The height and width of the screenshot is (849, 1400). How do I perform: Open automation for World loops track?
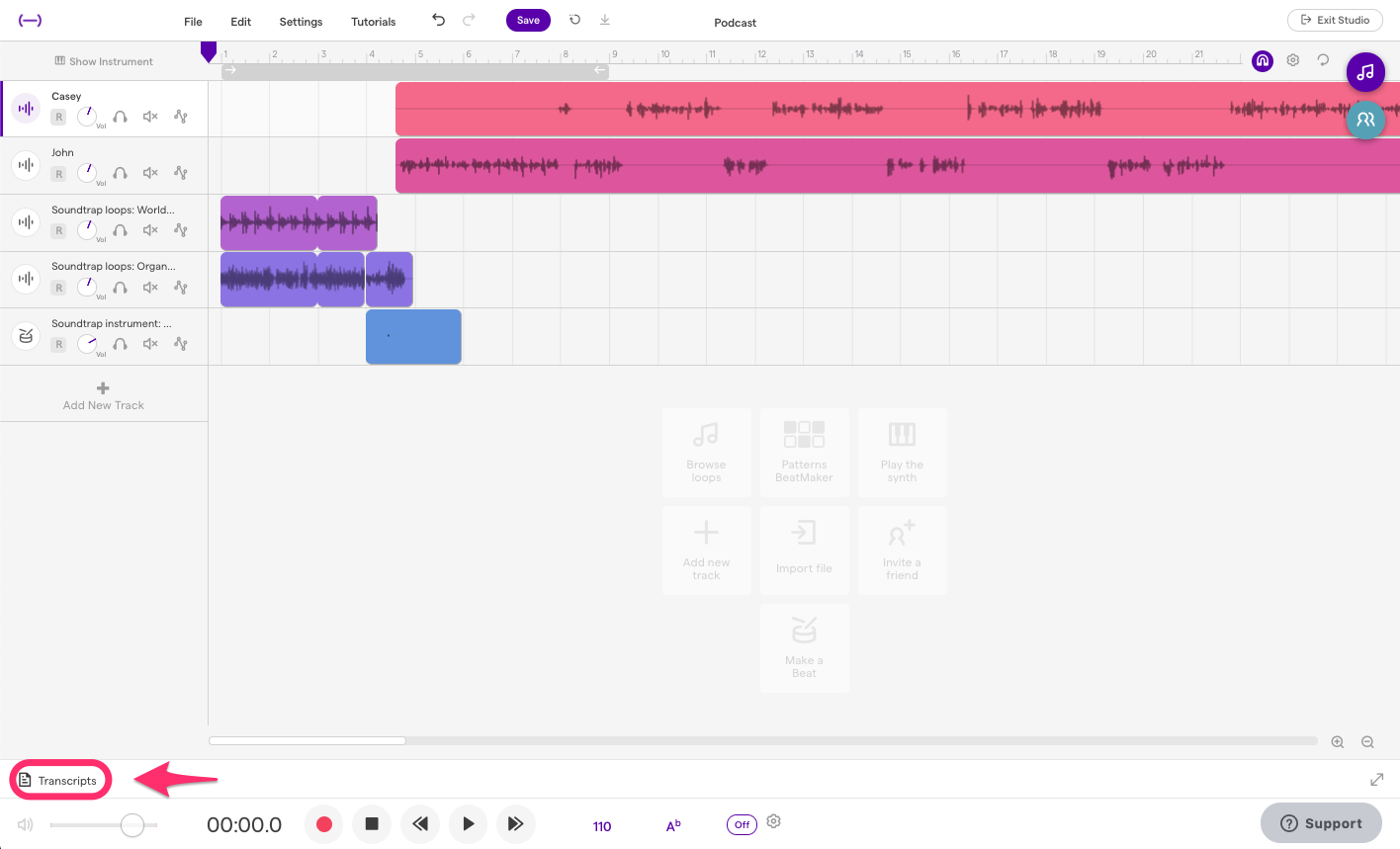pos(181,230)
